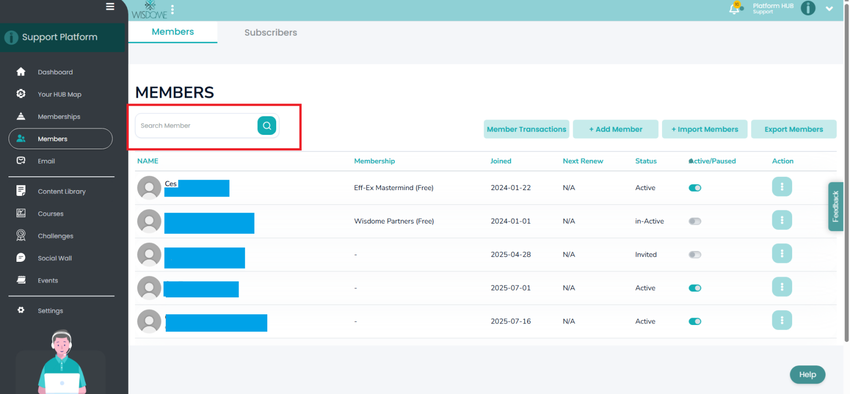Open the notification bell icon

[735, 8]
